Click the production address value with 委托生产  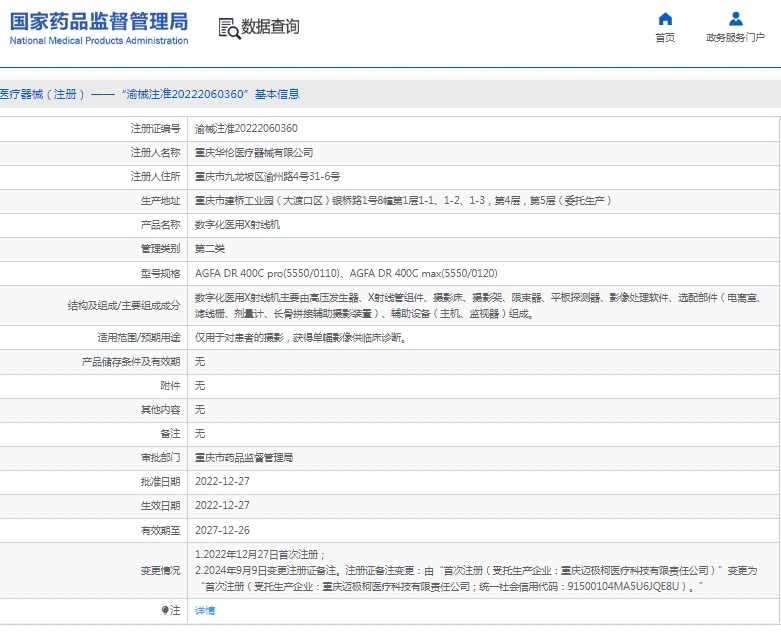(403, 201)
